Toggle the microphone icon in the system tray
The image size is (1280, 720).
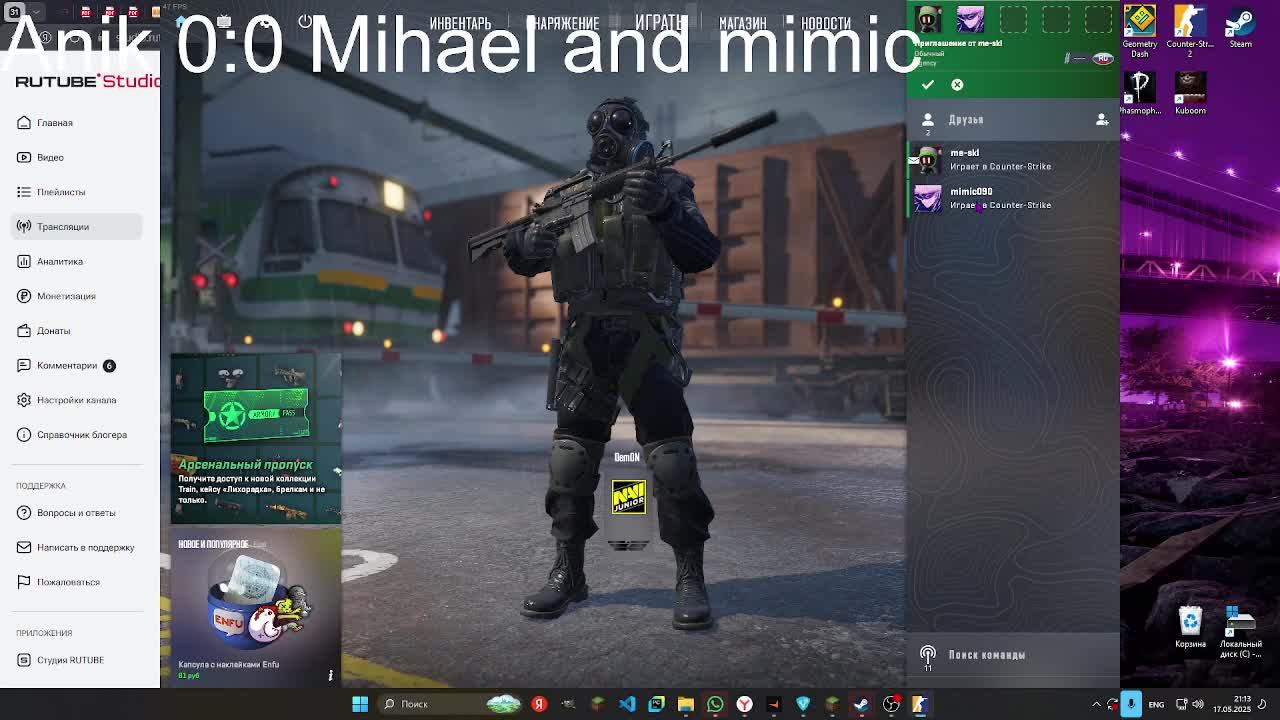[x=1131, y=704]
